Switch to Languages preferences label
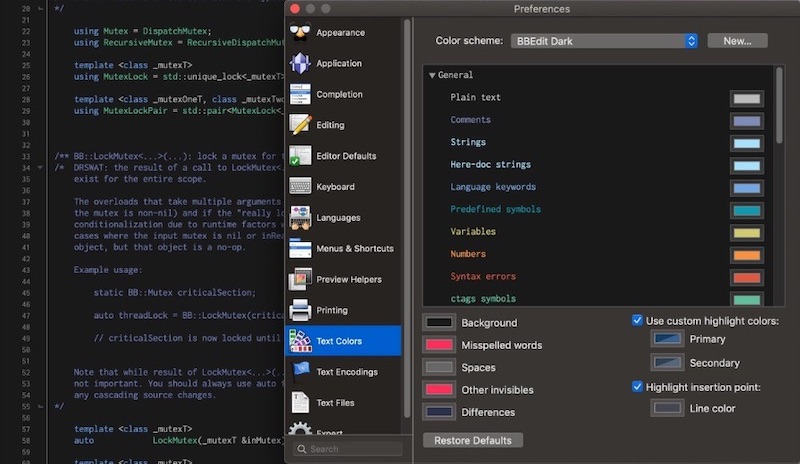800x464 pixels. [x=338, y=218]
